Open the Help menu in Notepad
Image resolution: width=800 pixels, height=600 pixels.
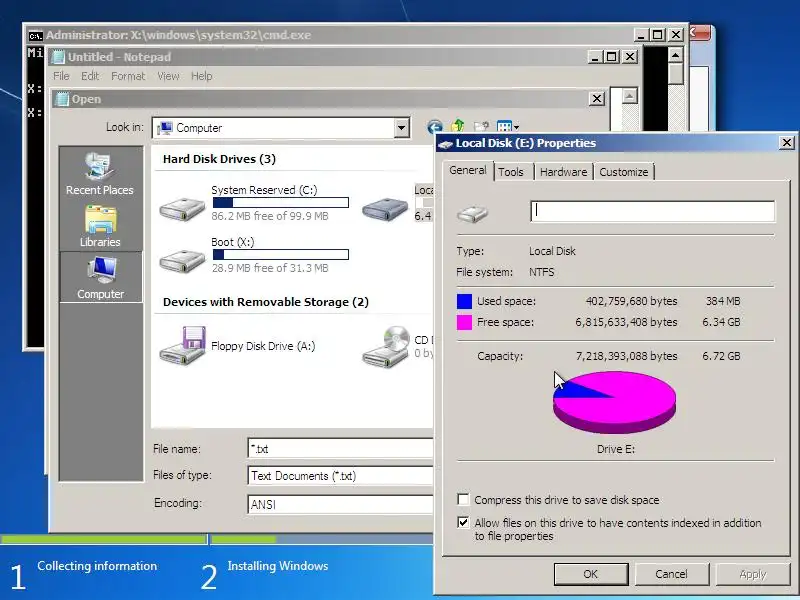(202, 76)
